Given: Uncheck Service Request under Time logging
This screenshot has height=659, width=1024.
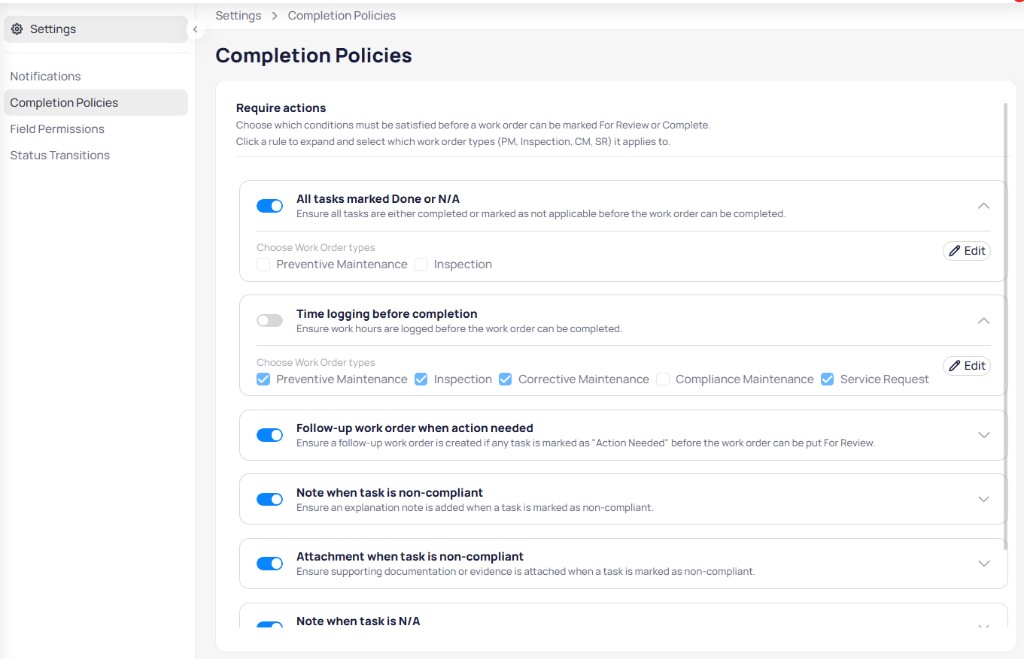Looking at the screenshot, I should (827, 379).
